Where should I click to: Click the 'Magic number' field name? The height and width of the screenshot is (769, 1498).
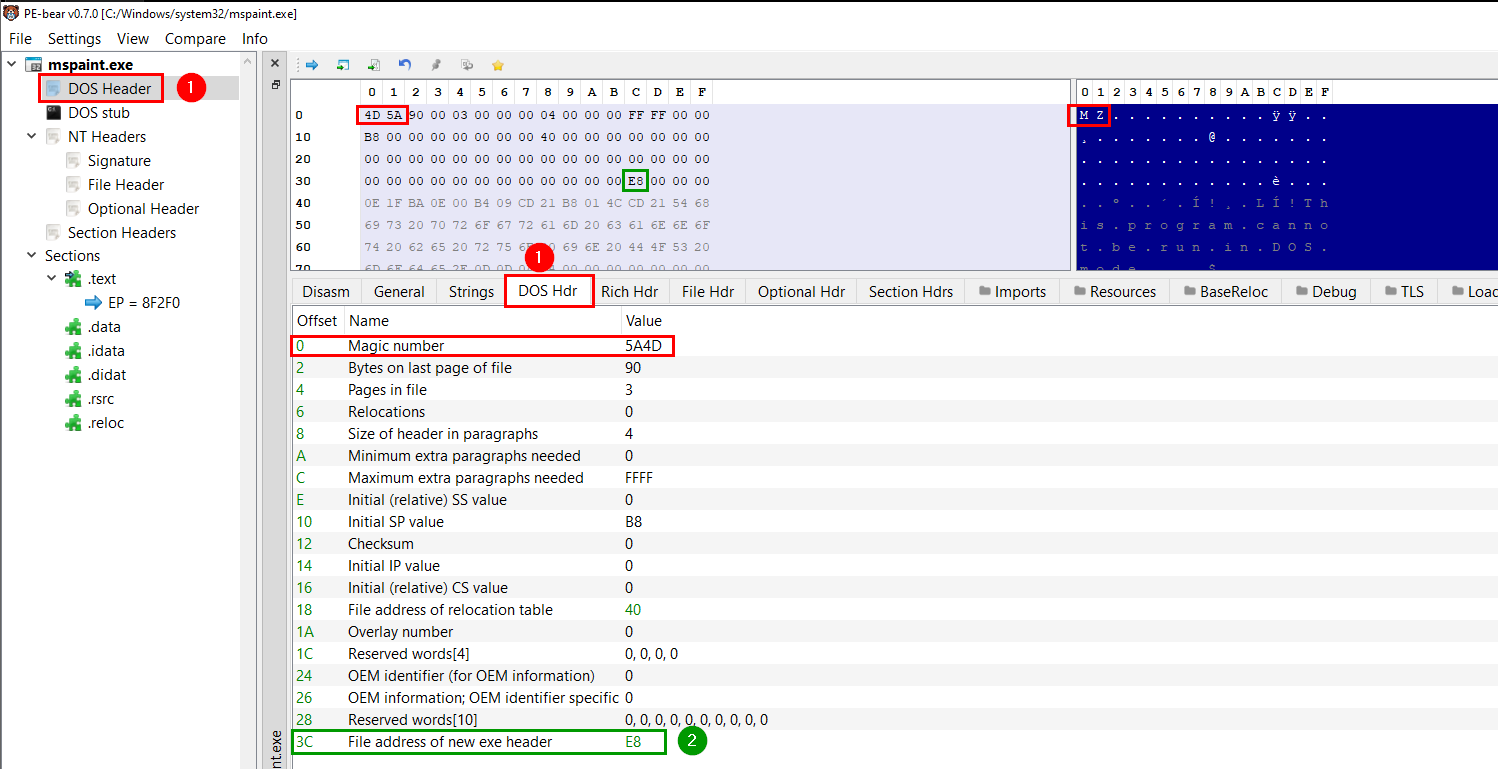(x=396, y=346)
